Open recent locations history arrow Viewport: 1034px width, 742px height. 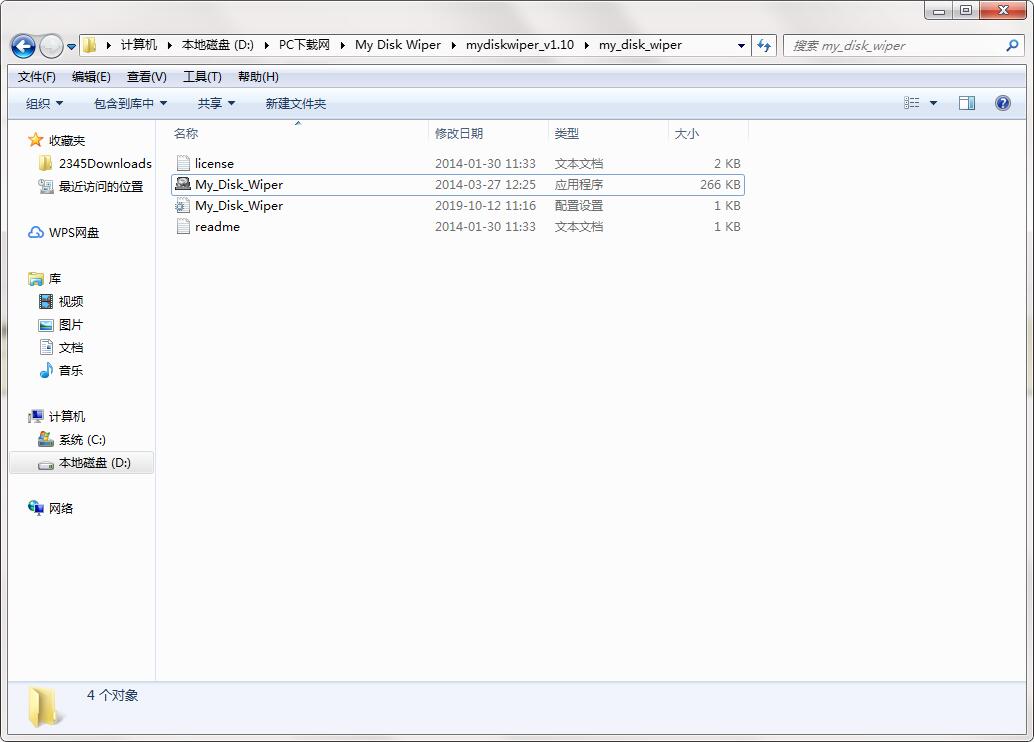pos(71,46)
